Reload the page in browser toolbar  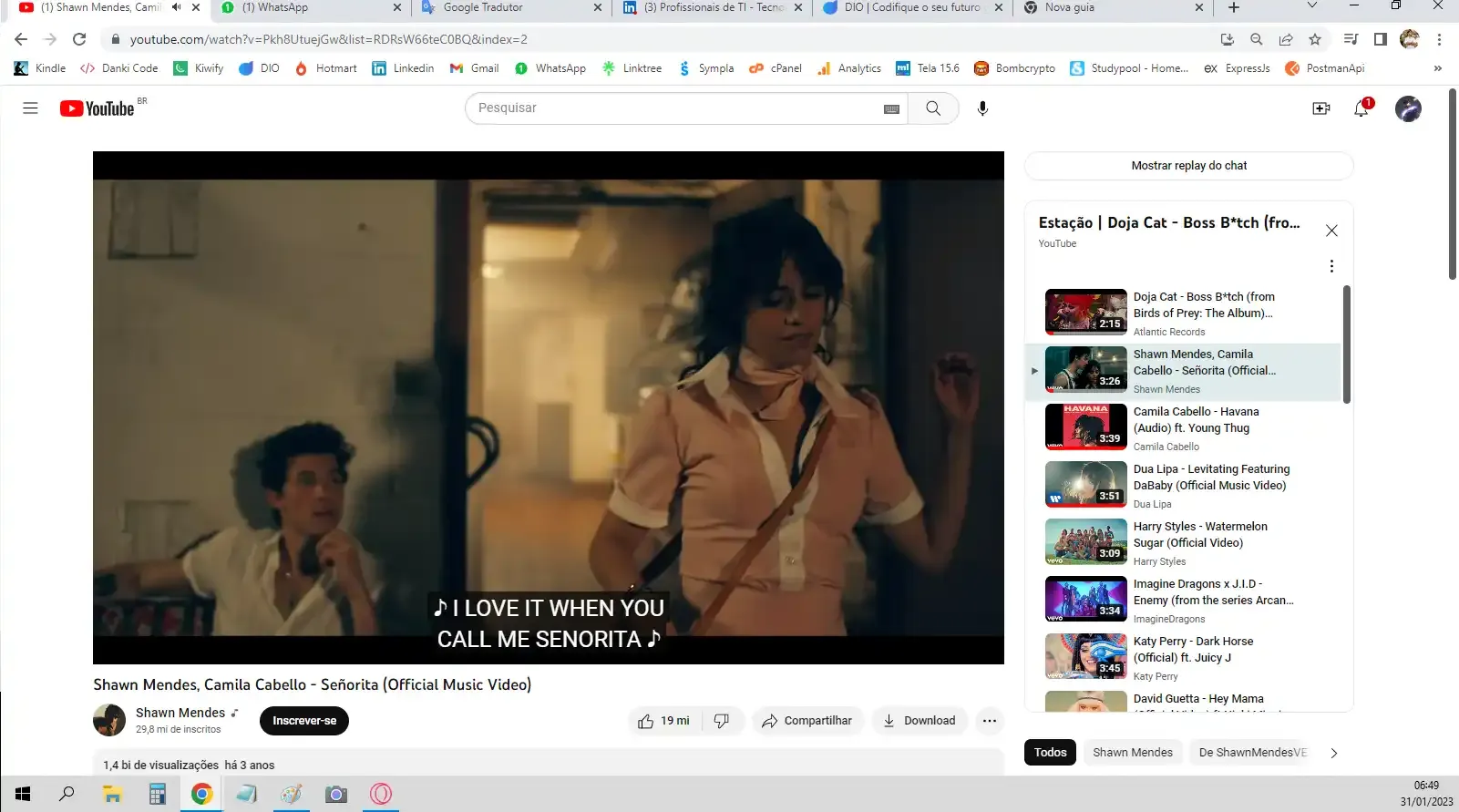pos(79,39)
